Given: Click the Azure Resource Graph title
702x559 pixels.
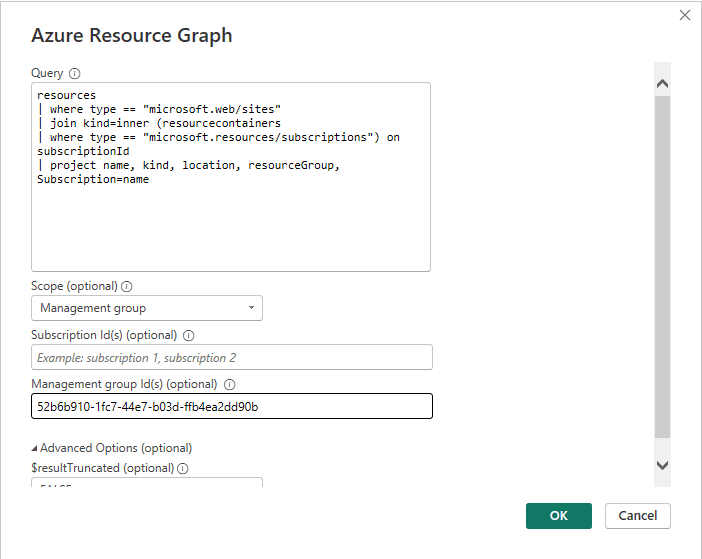Looking at the screenshot, I should 132,35.
